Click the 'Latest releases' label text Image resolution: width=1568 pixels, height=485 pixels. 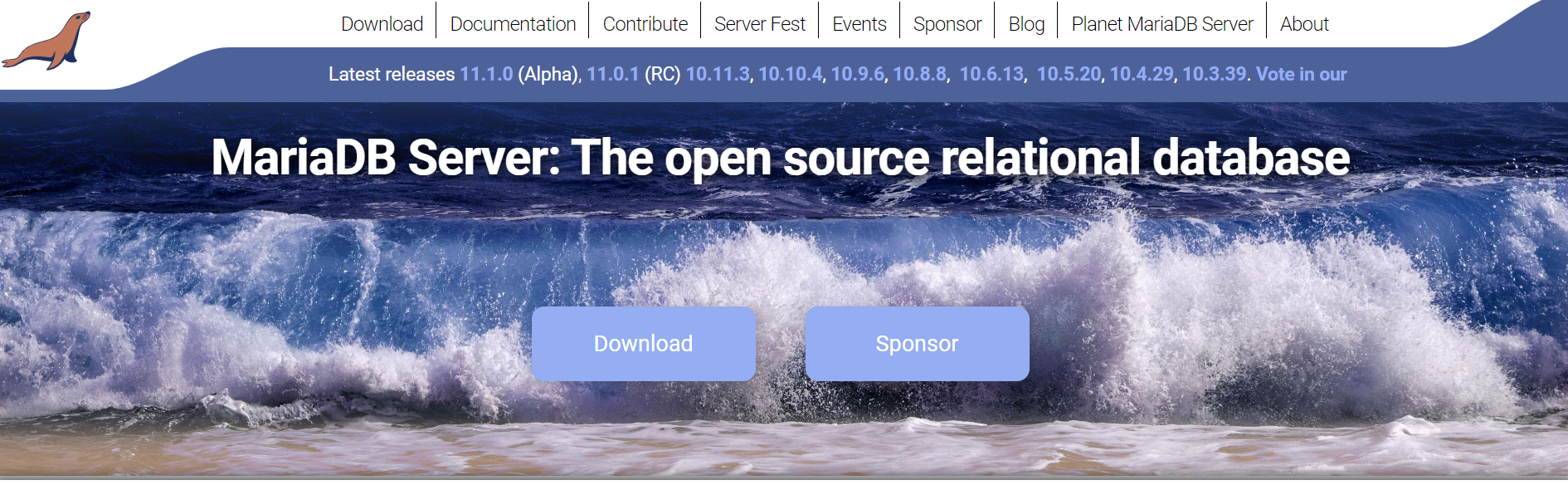(x=392, y=74)
